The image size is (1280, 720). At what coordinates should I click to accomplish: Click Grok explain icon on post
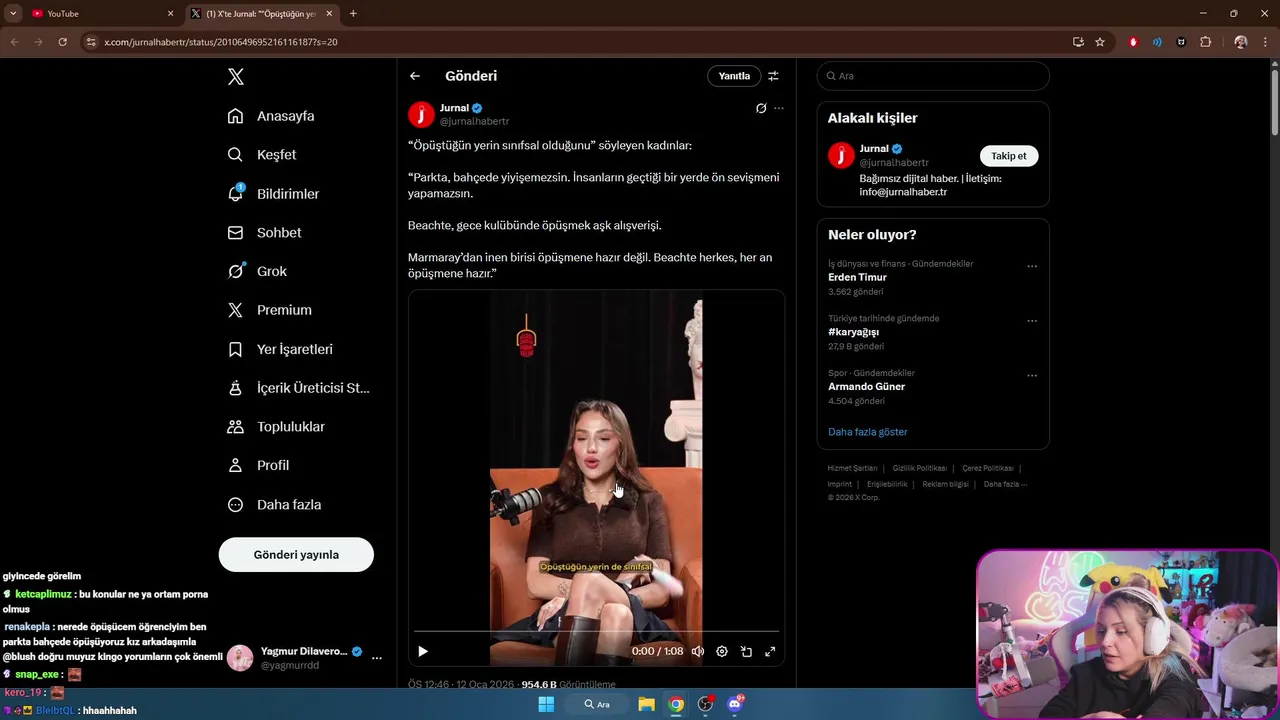click(761, 108)
